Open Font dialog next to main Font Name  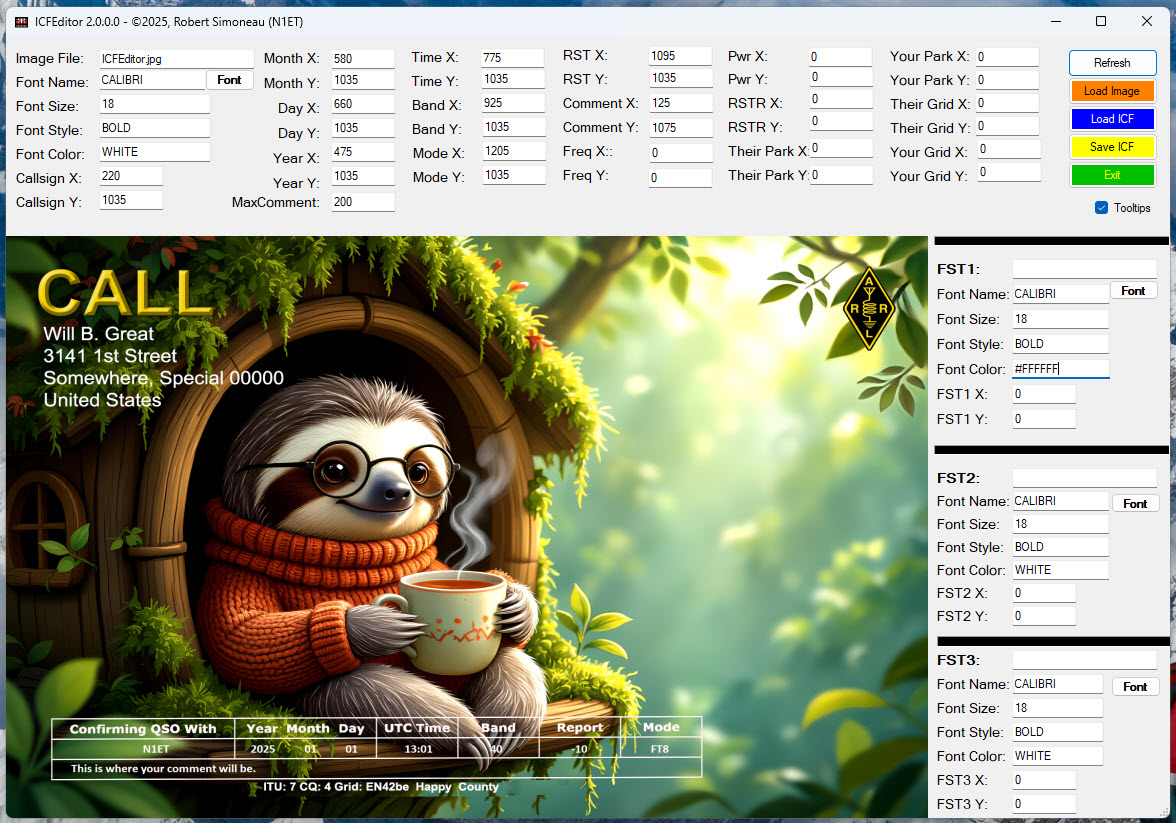(229, 80)
